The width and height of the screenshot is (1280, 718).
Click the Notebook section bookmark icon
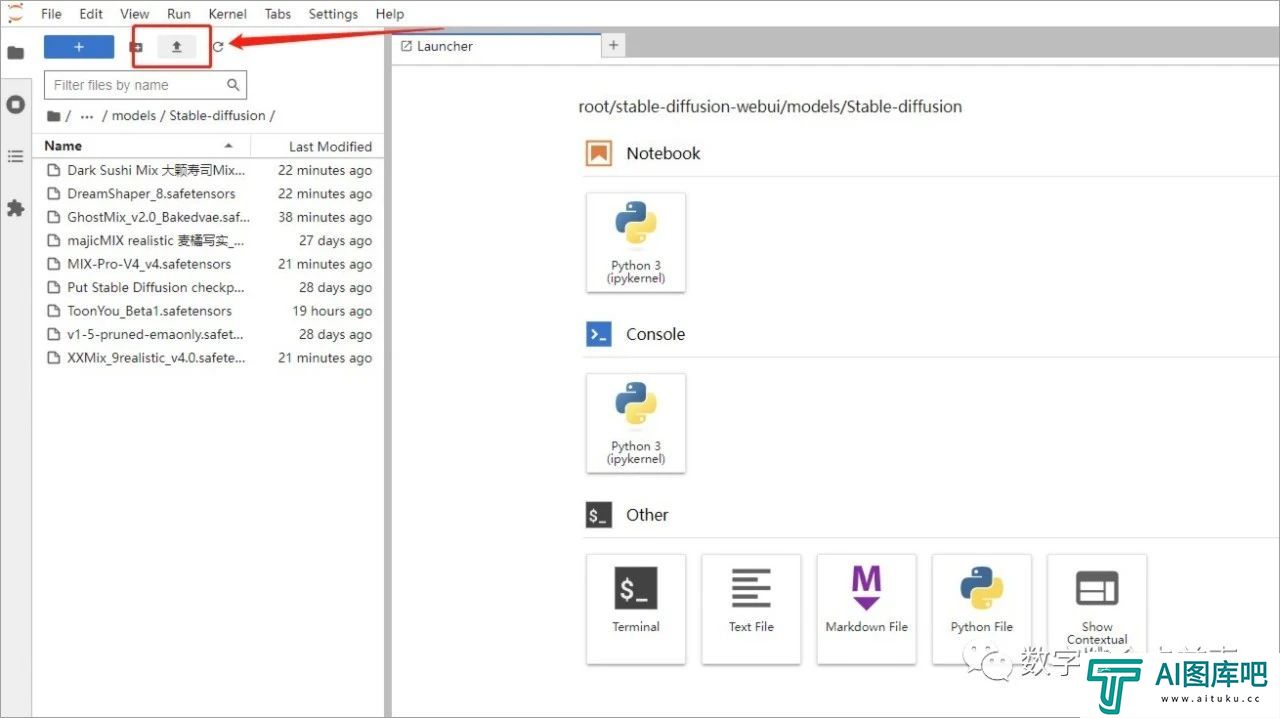pyautogui.click(x=599, y=153)
